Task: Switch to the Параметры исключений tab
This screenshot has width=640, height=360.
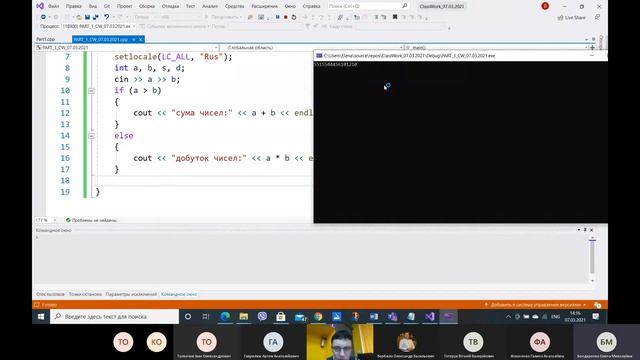Action: [131, 294]
